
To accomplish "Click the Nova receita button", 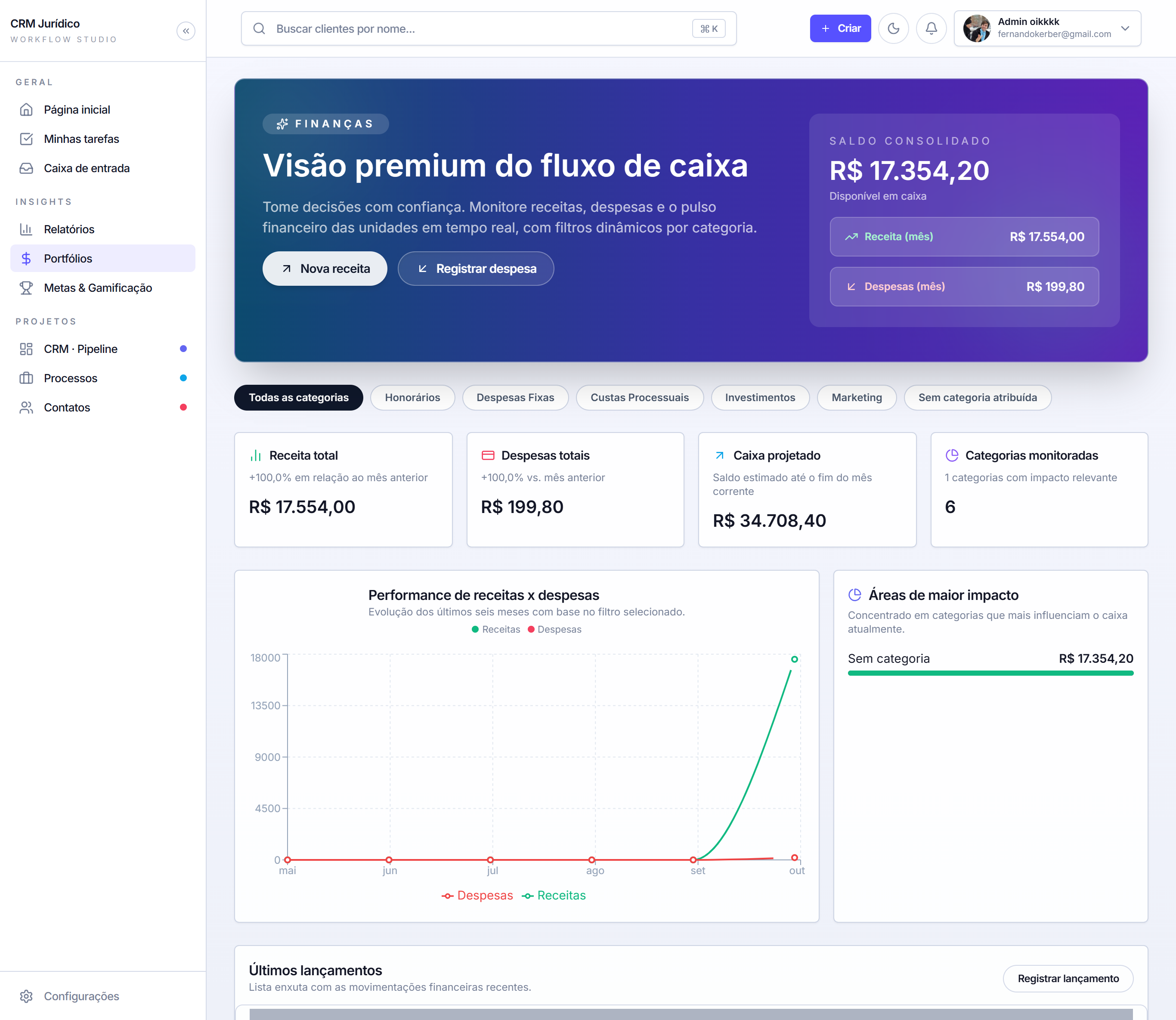I will pyautogui.click(x=325, y=268).
